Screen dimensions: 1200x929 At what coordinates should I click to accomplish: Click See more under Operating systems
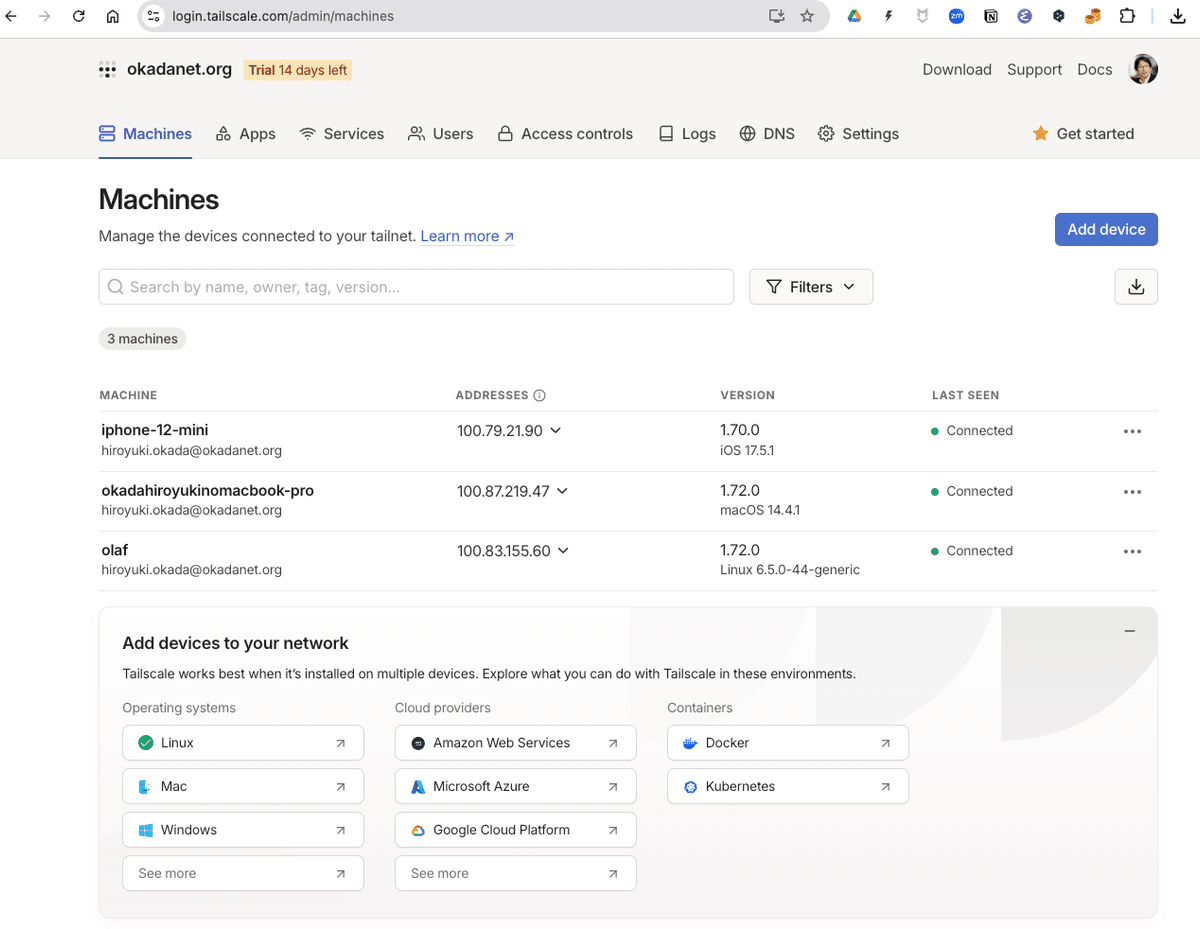click(x=243, y=874)
